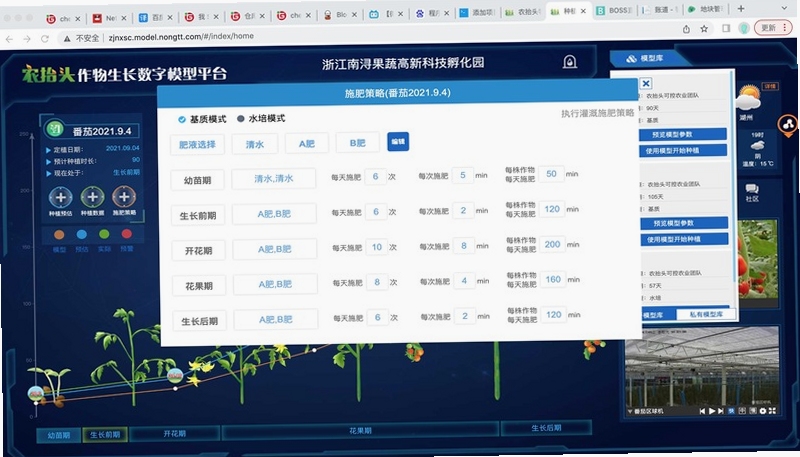Screen dimensions: 800x457
Task: Click the green crop avatar beside 番茄2021.9.4
Action: pyautogui.click(x=54, y=129)
